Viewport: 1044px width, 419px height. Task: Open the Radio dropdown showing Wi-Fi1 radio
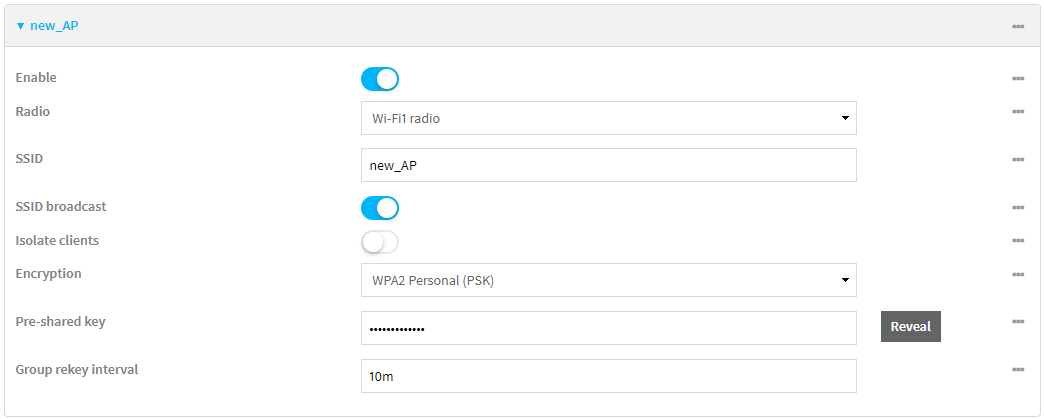608,118
